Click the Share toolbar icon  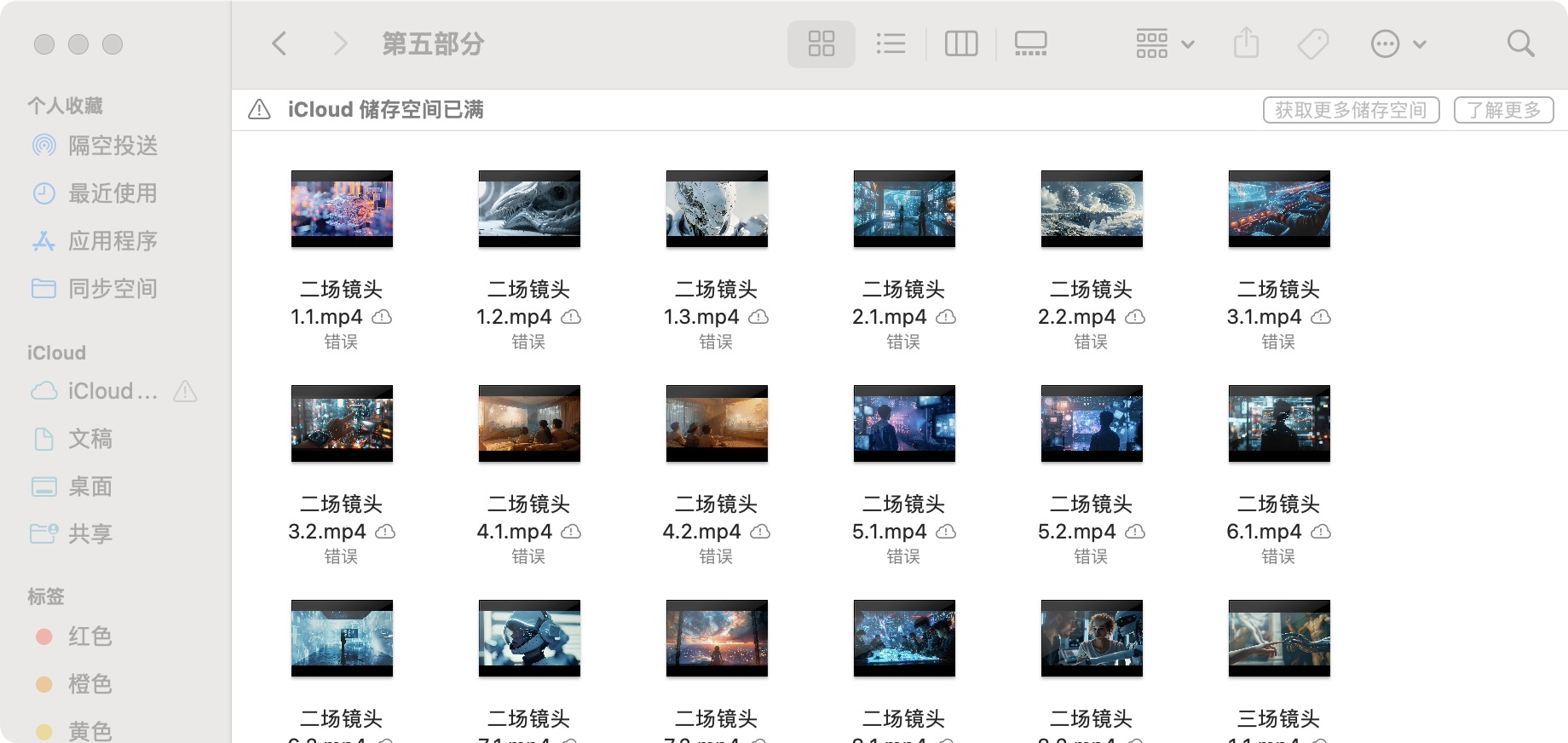1246,43
